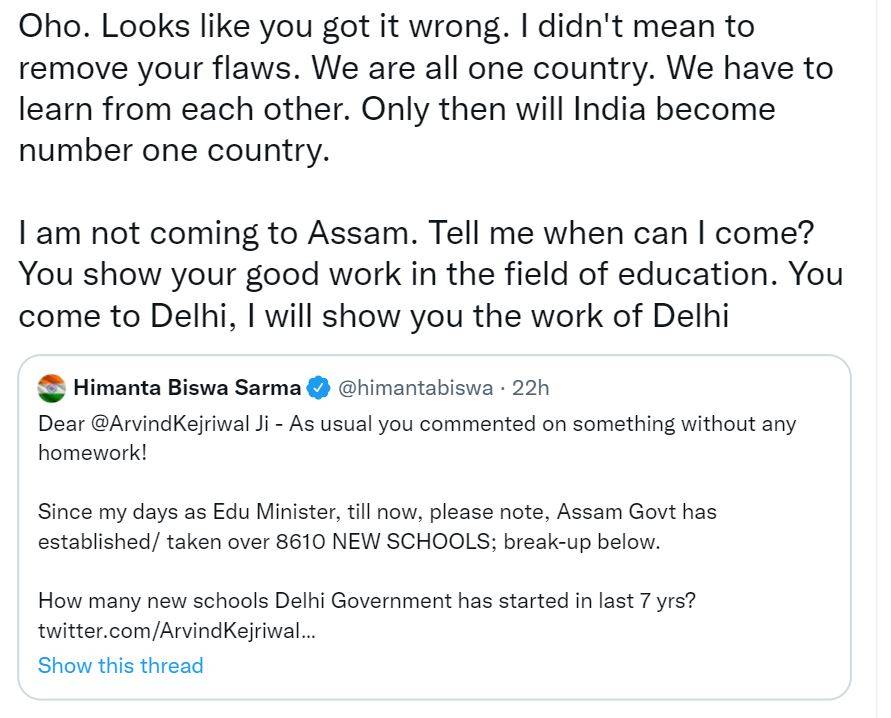Click the blue verified badge
The height and width of the screenshot is (718, 891).
click(319, 387)
